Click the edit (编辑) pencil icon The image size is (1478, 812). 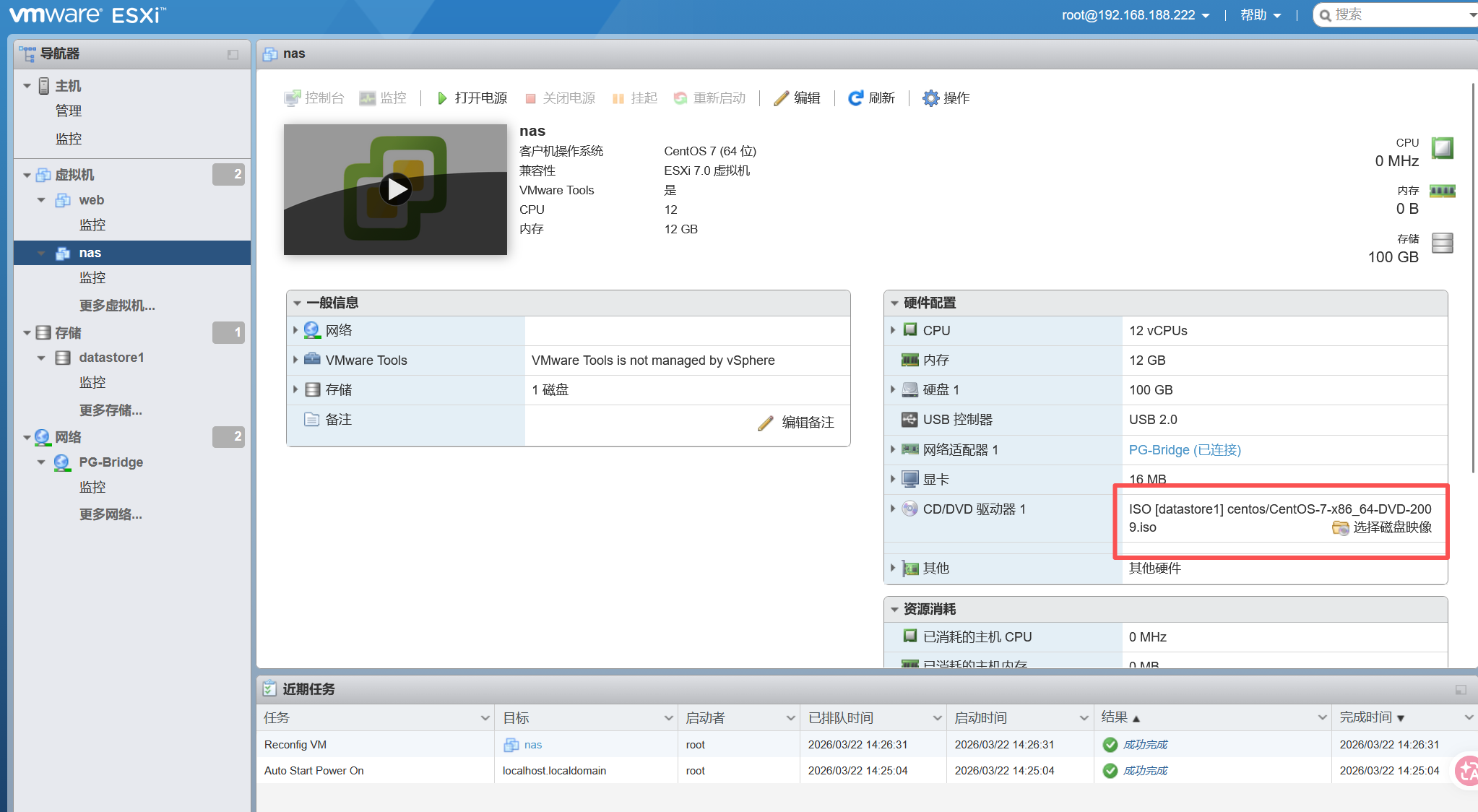(781, 98)
